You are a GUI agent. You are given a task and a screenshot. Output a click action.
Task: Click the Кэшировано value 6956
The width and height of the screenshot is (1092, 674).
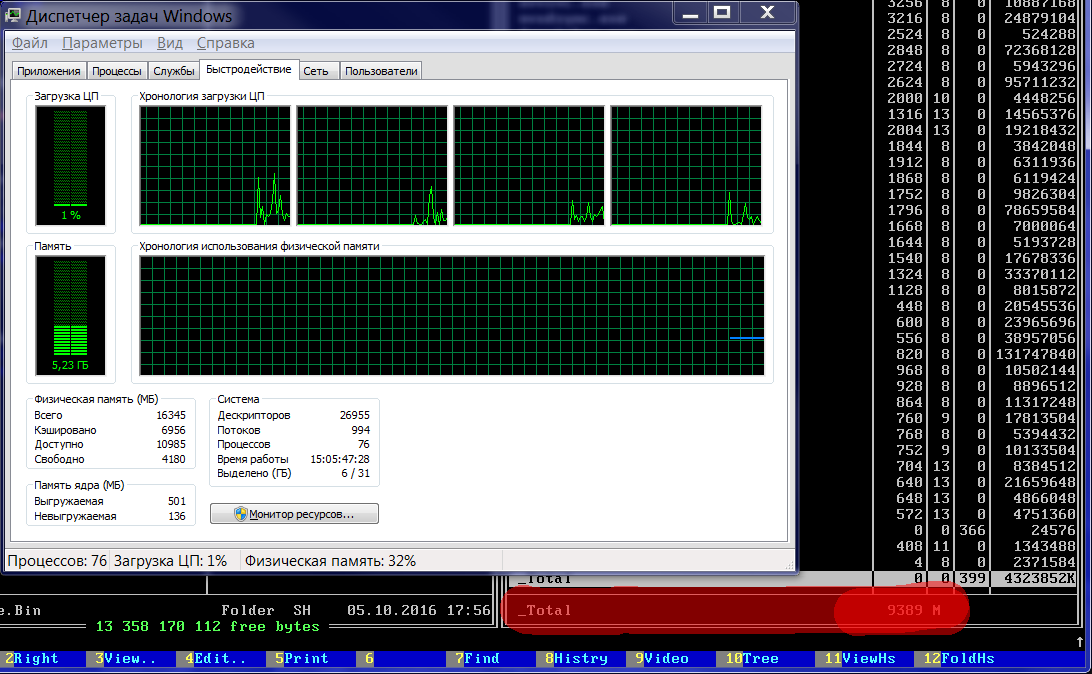pyautogui.click(x=173, y=430)
